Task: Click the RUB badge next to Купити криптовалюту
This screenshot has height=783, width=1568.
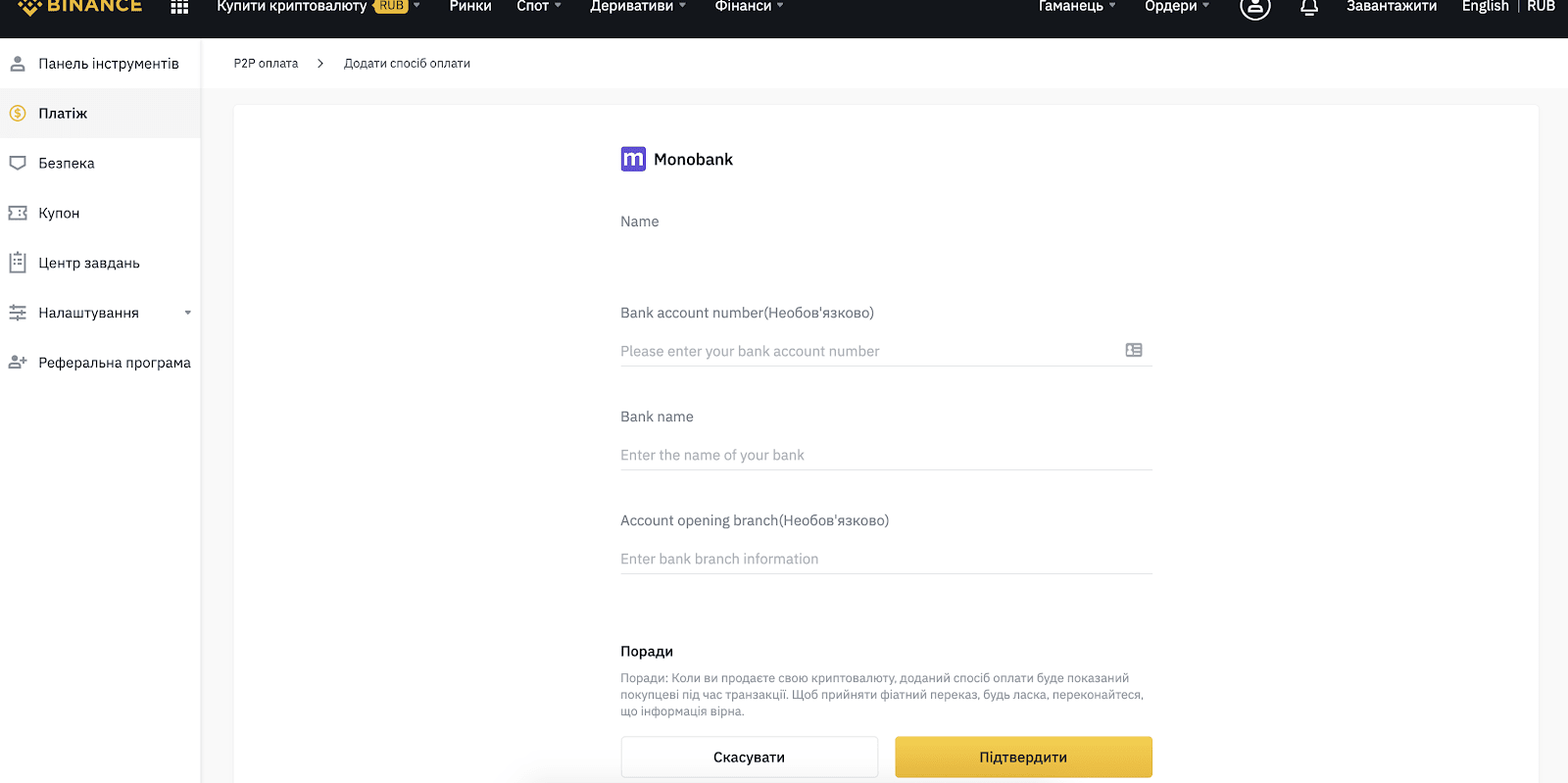Action: point(391,6)
